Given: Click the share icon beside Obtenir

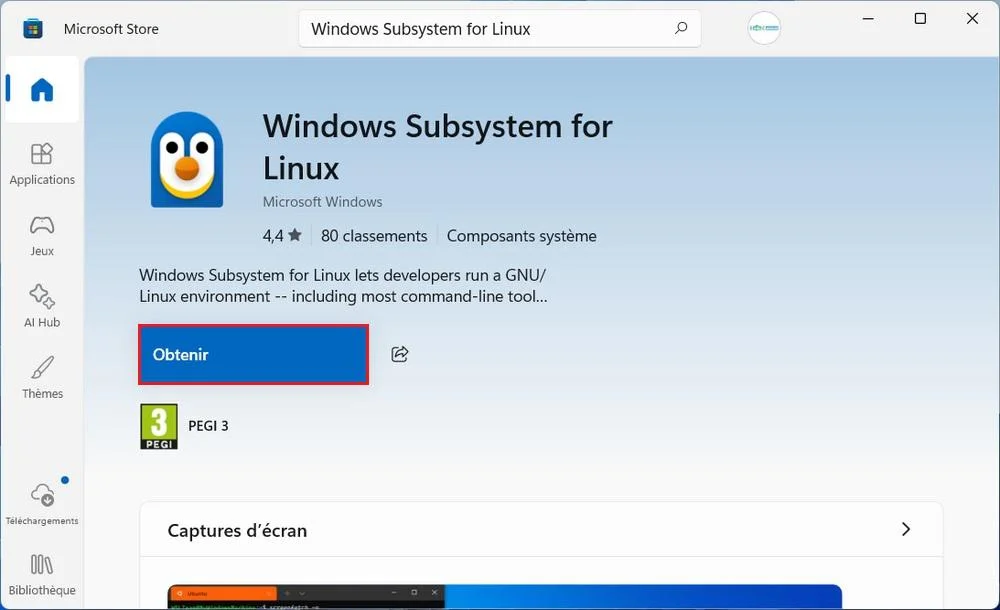Looking at the screenshot, I should click(x=400, y=354).
